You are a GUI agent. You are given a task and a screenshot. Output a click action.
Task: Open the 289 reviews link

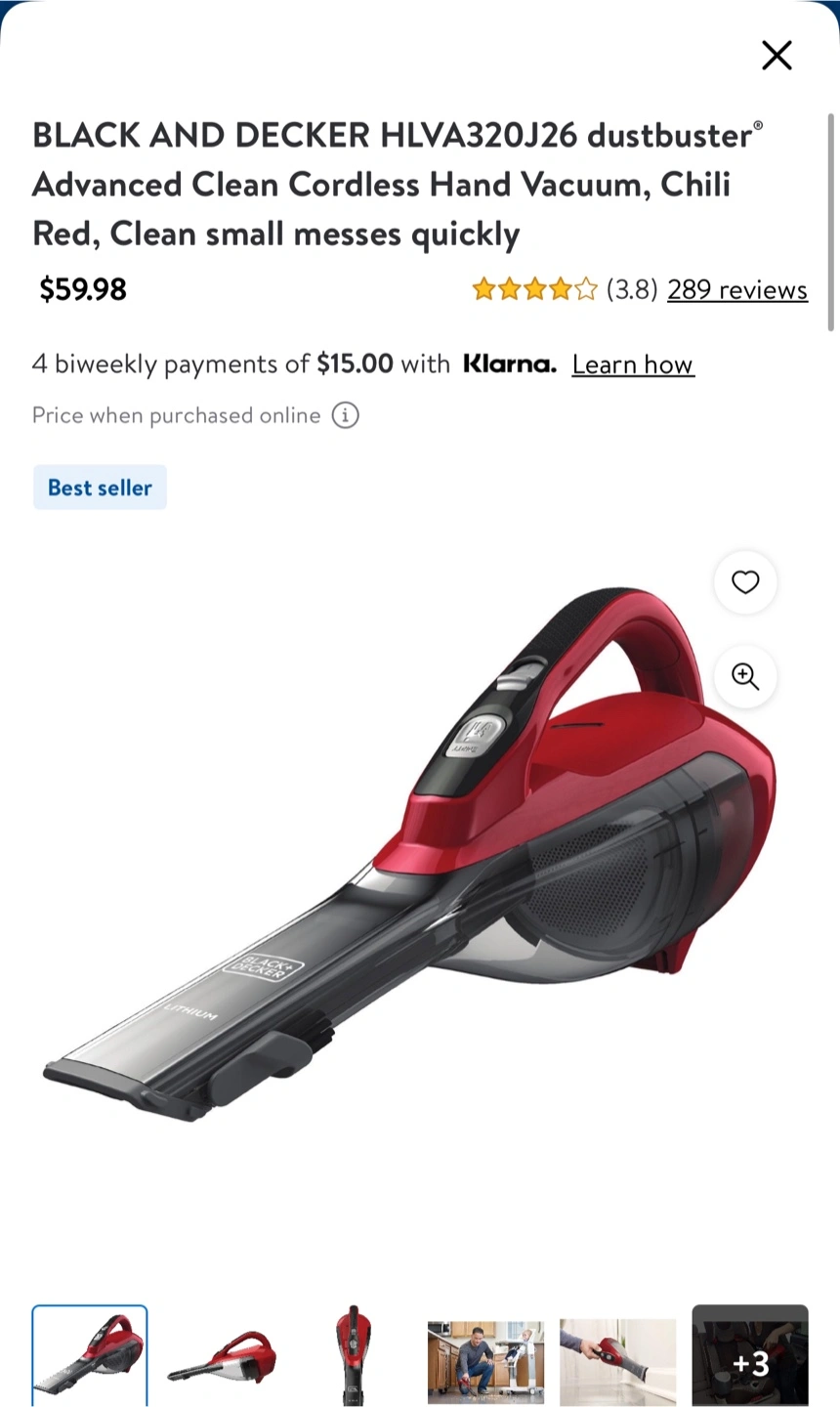(737, 289)
